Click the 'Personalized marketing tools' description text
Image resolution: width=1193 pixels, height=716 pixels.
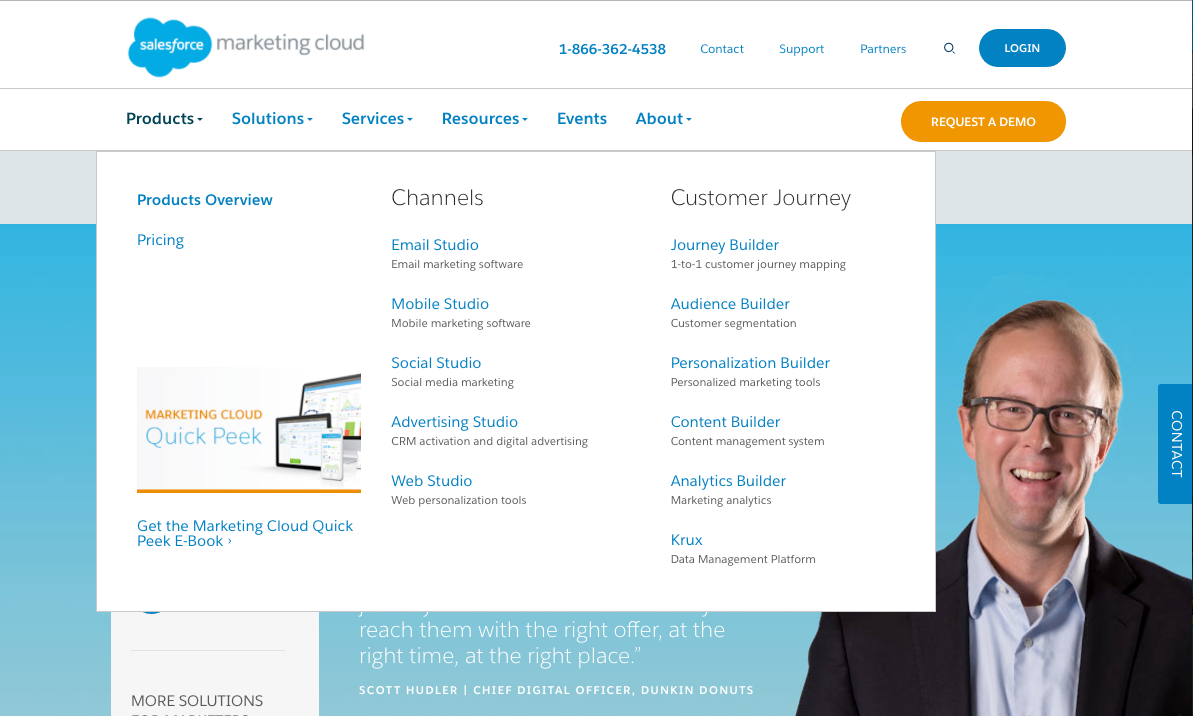click(x=745, y=382)
